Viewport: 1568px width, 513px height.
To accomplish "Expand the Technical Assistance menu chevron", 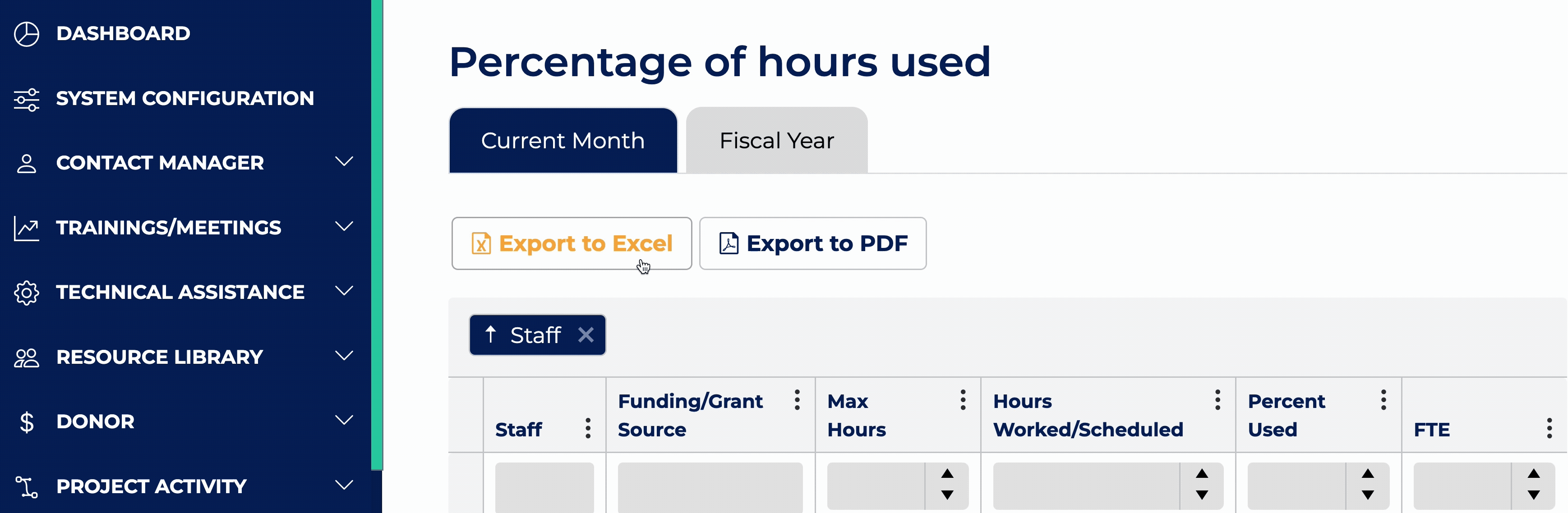I will tap(344, 291).
